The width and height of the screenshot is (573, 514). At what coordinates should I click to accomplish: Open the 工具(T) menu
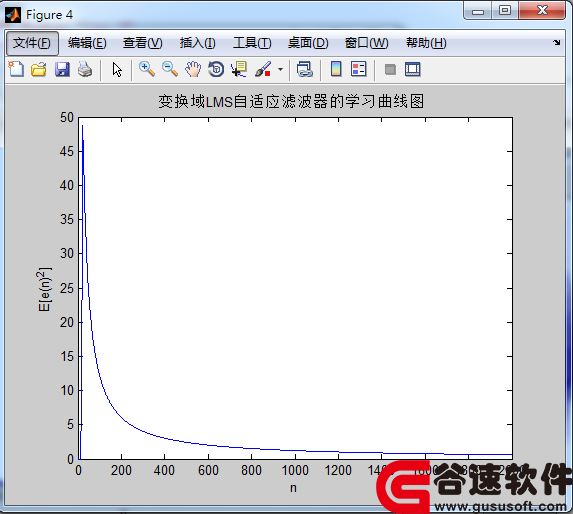(252, 43)
